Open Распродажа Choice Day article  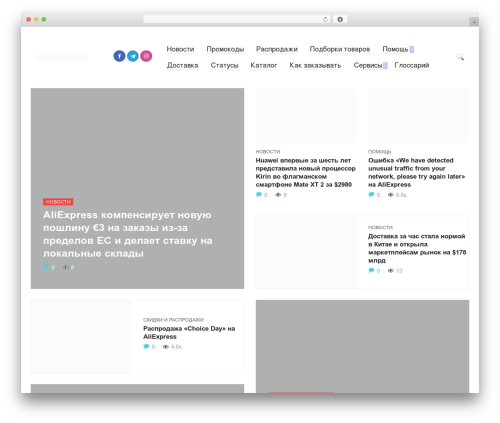click(189, 333)
